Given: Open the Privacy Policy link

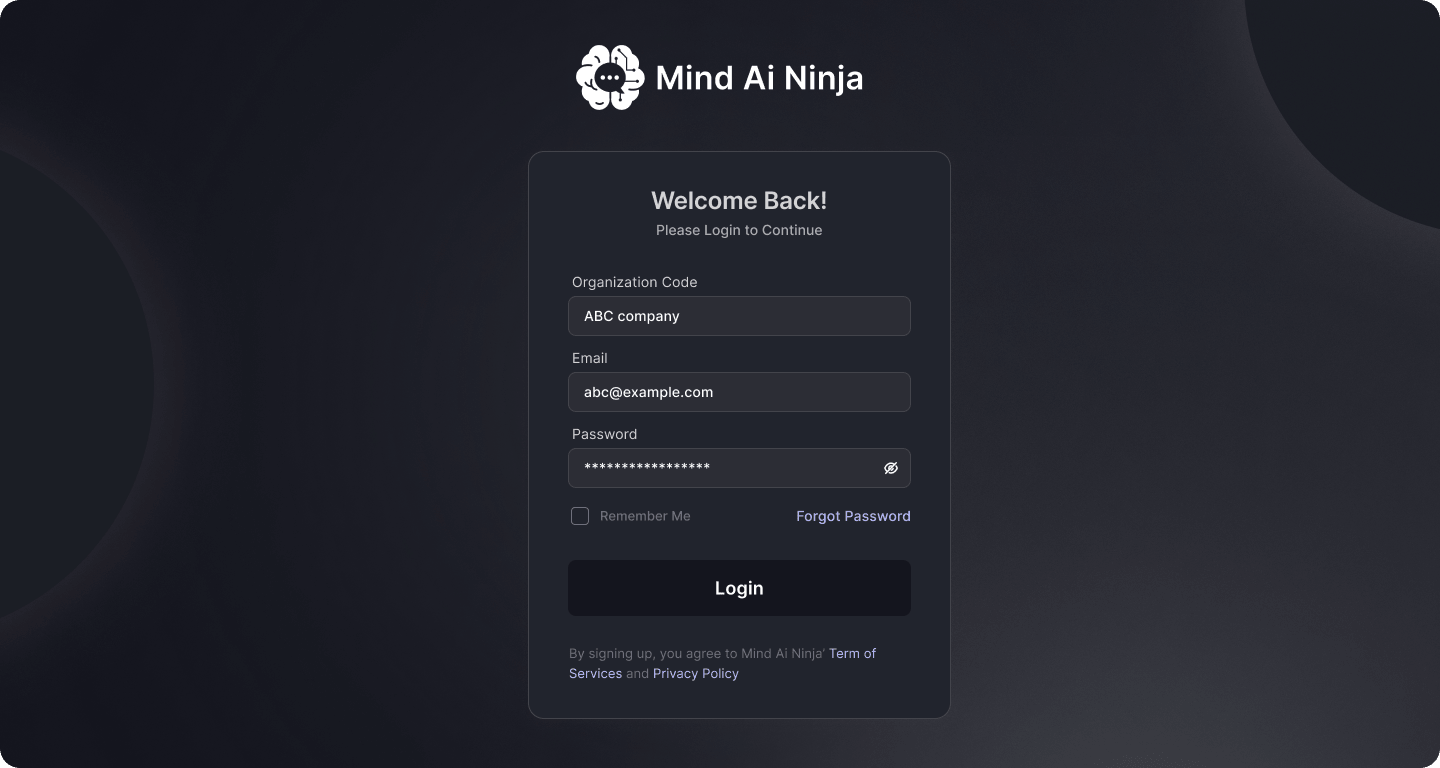Looking at the screenshot, I should click(696, 673).
